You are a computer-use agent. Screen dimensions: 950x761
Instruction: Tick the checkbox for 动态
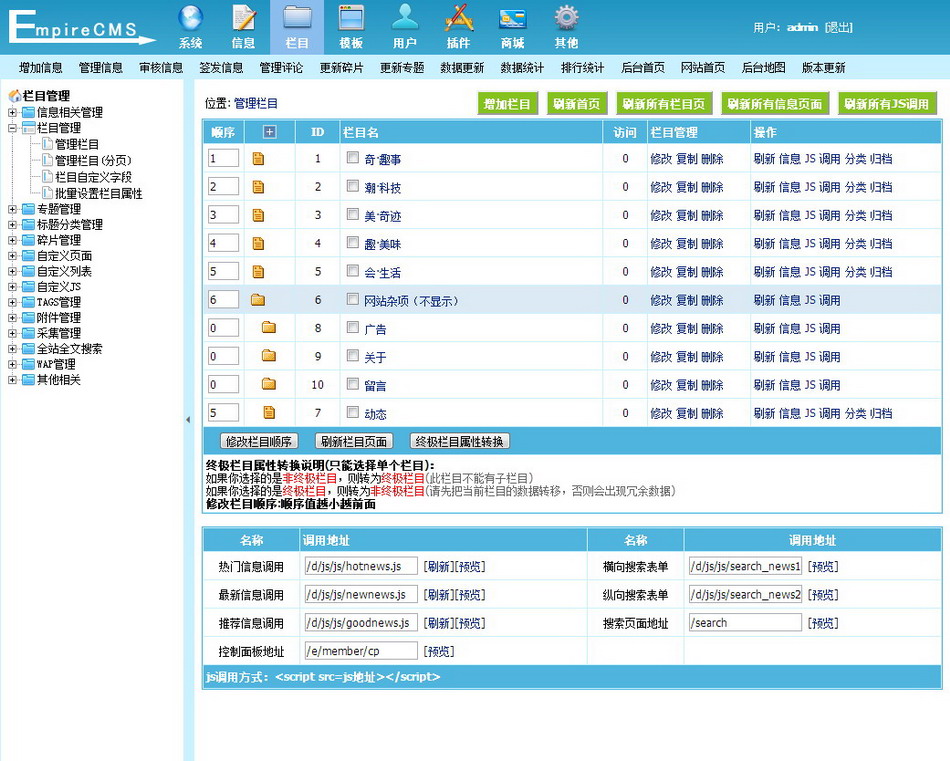(x=353, y=412)
